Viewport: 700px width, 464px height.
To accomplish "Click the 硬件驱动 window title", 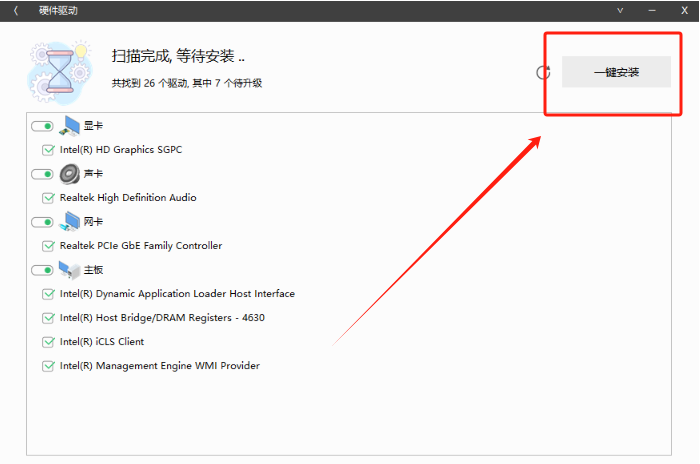I will (x=58, y=11).
